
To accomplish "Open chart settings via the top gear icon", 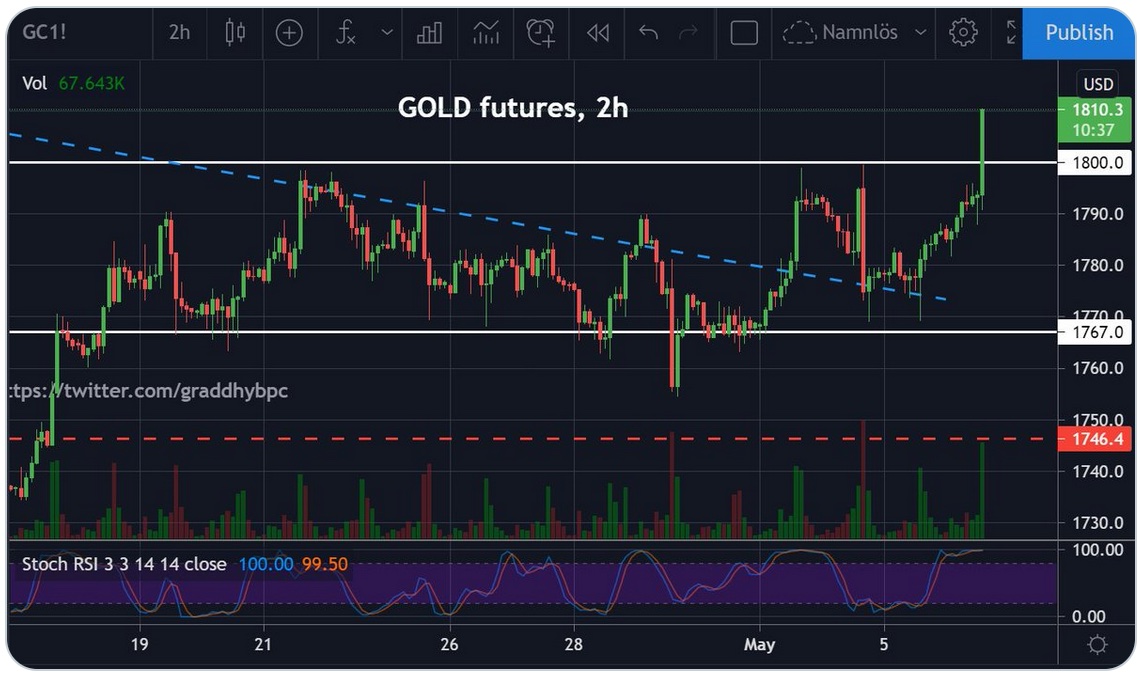I will (x=962, y=33).
